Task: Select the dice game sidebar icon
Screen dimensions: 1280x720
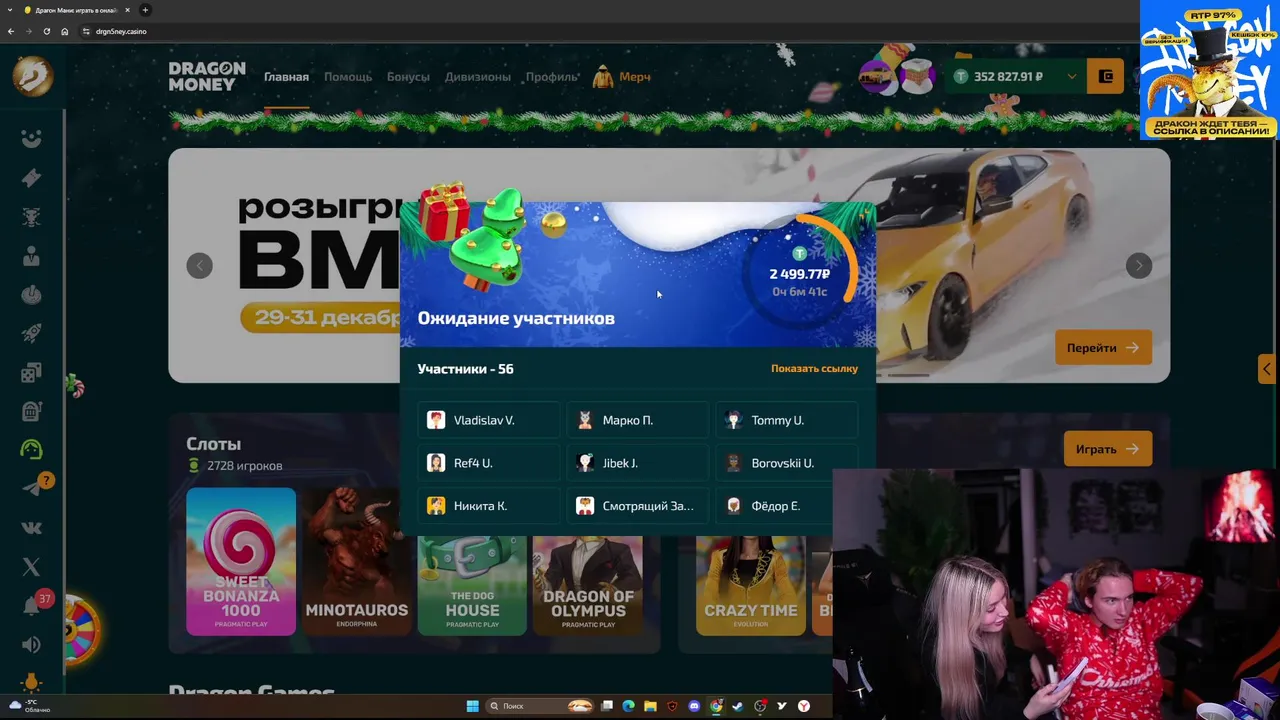Action: (x=31, y=373)
